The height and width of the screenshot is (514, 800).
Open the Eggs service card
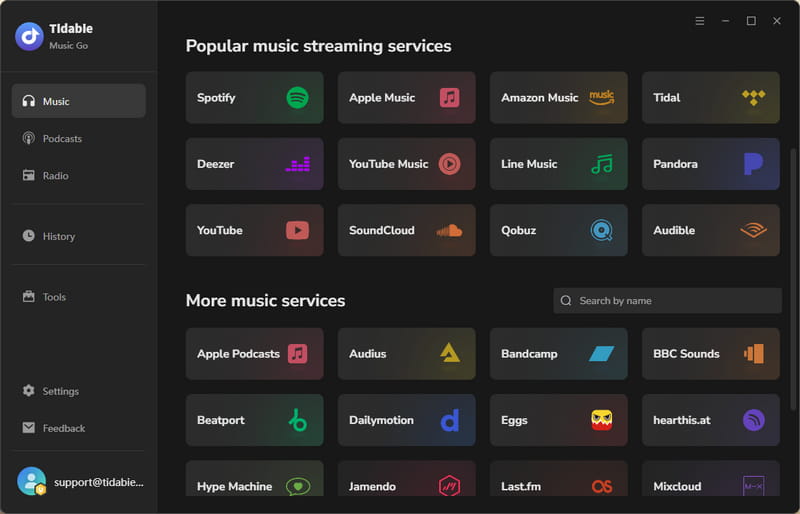(558, 420)
